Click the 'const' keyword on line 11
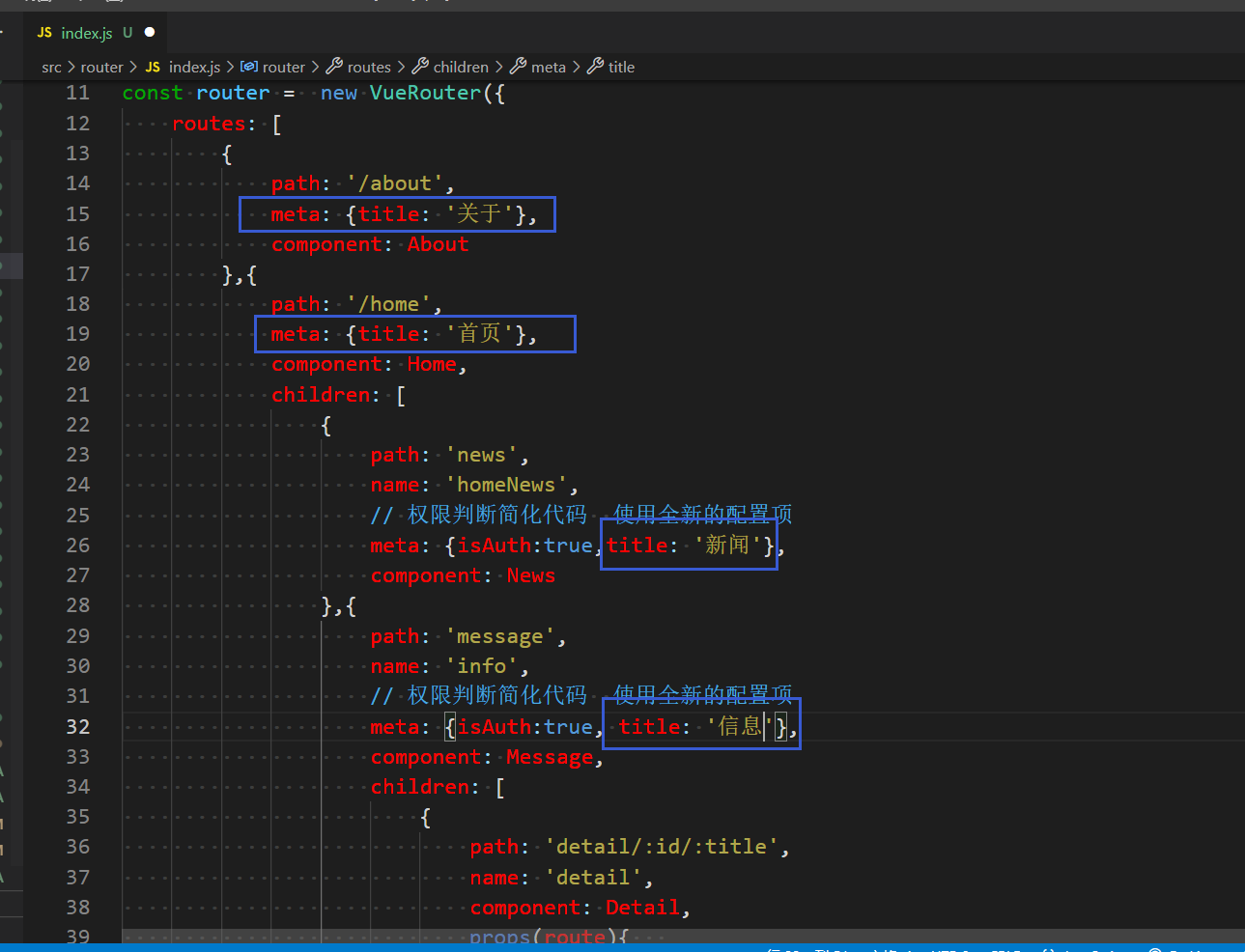 [153, 93]
